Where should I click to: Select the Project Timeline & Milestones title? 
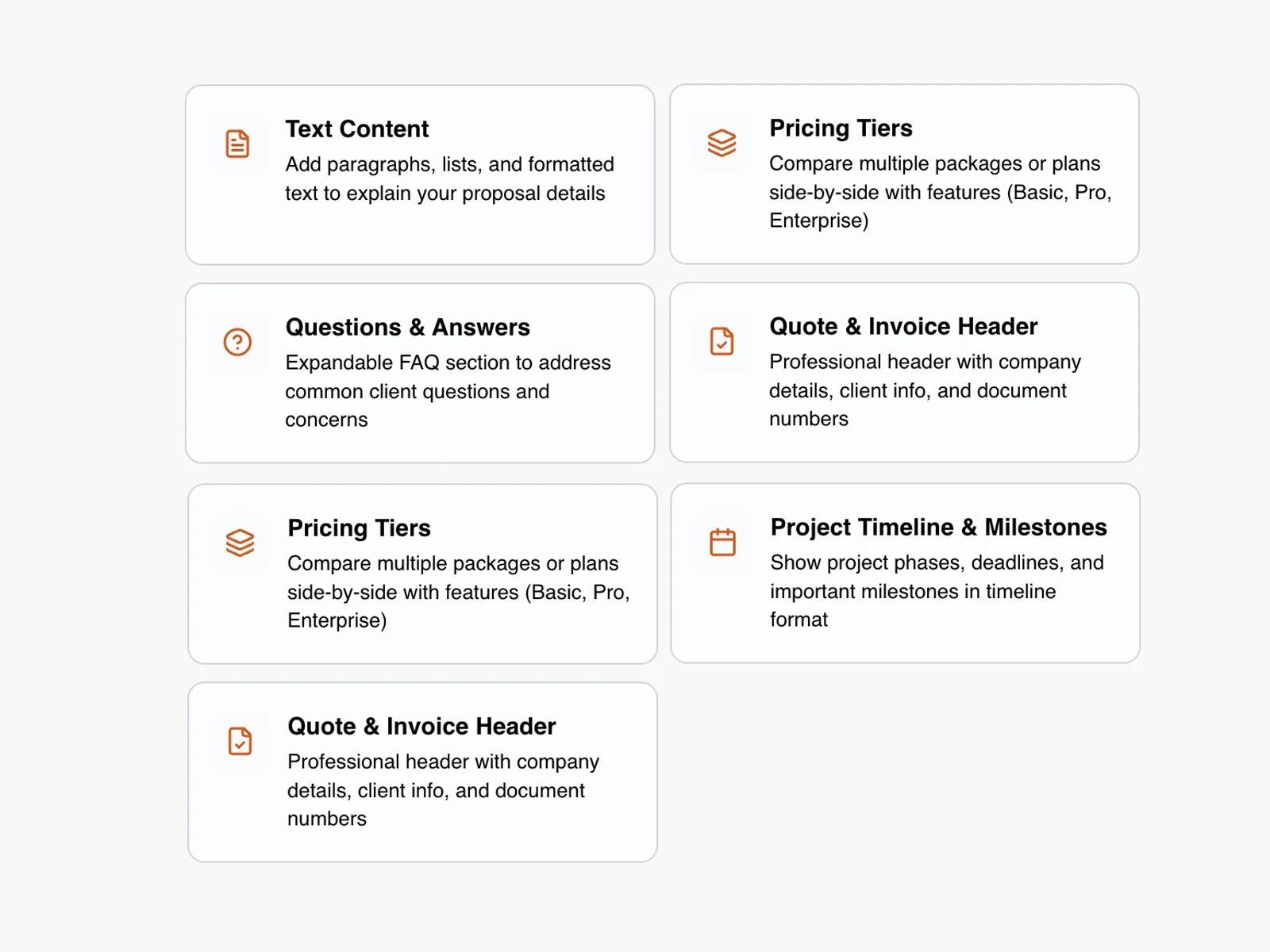tap(938, 527)
